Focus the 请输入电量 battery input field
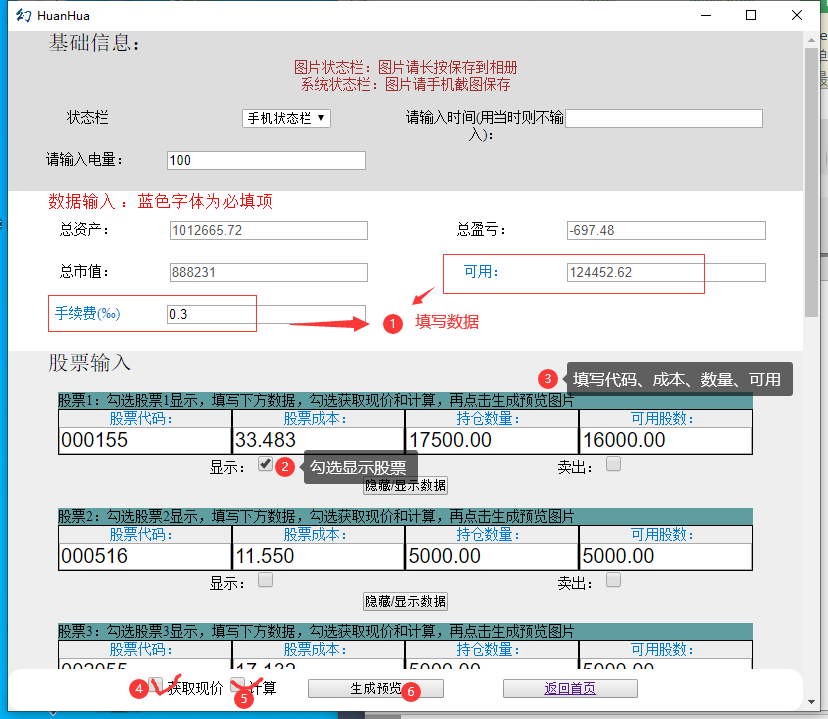This screenshot has height=719, width=828. pos(266,161)
